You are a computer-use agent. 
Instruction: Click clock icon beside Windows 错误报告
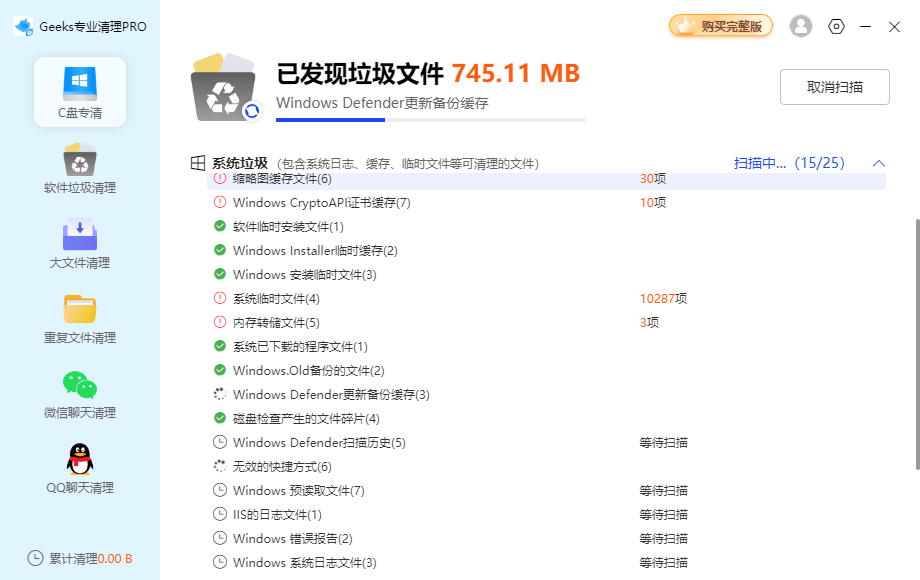tap(219, 538)
